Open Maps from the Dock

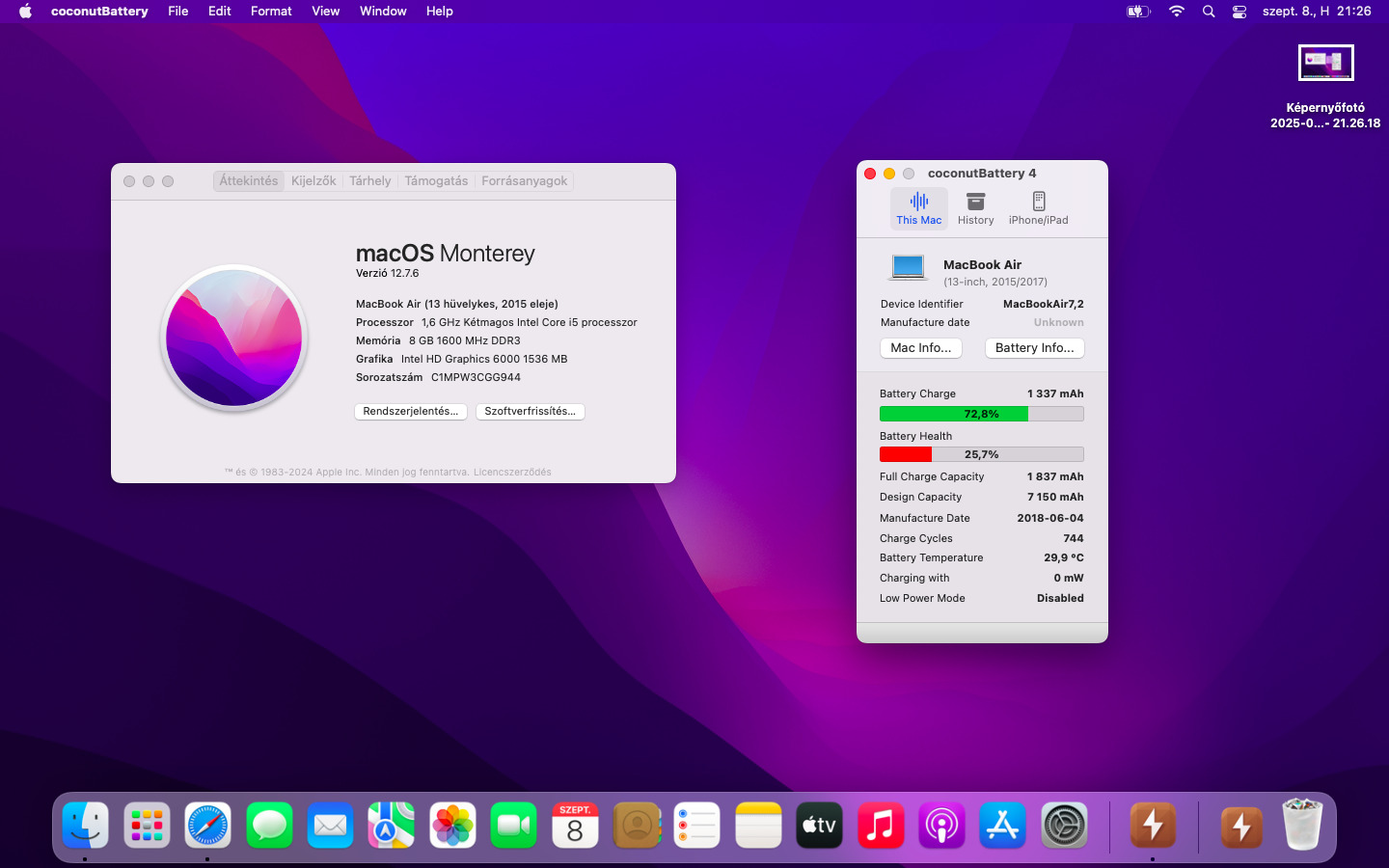tap(392, 826)
